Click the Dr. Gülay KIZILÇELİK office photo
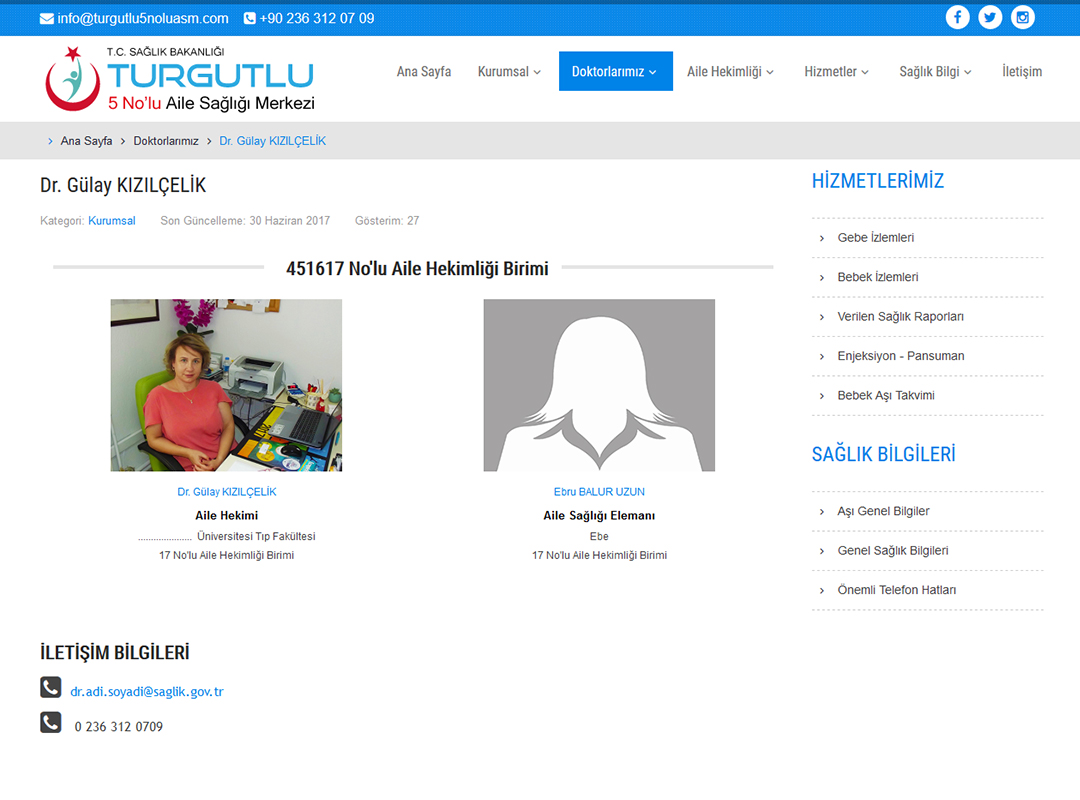The image size is (1080, 800). click(x=226, y=385)
